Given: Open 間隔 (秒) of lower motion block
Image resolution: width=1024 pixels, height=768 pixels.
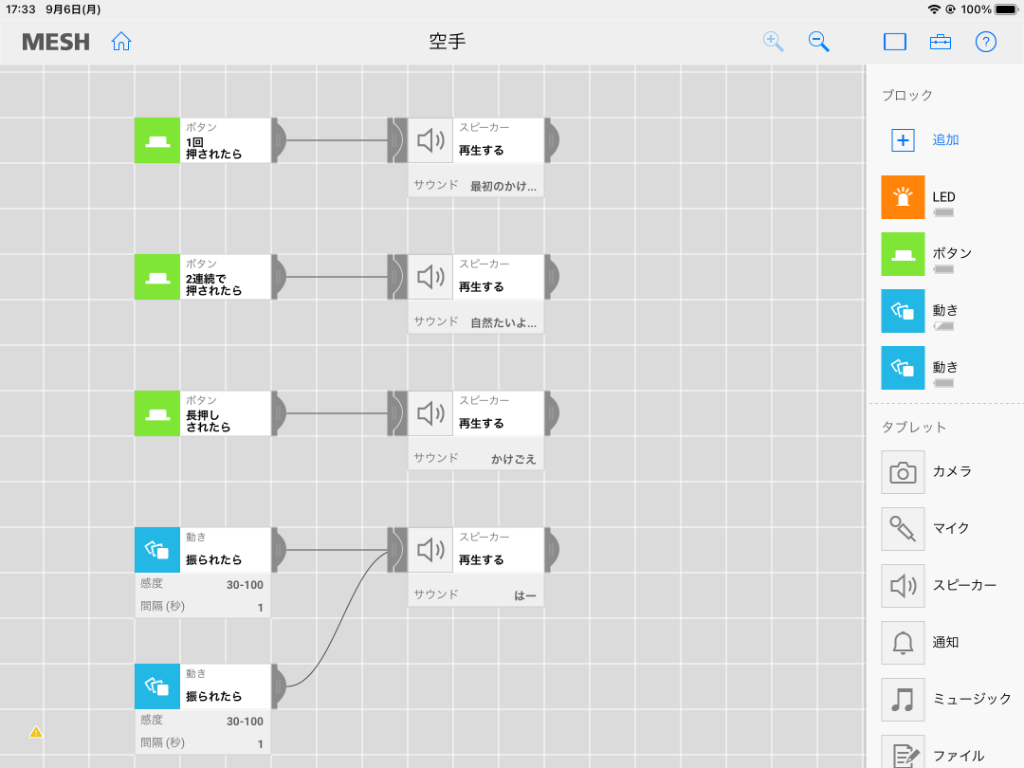Looking at the screenshot, I should click(202, 743).
